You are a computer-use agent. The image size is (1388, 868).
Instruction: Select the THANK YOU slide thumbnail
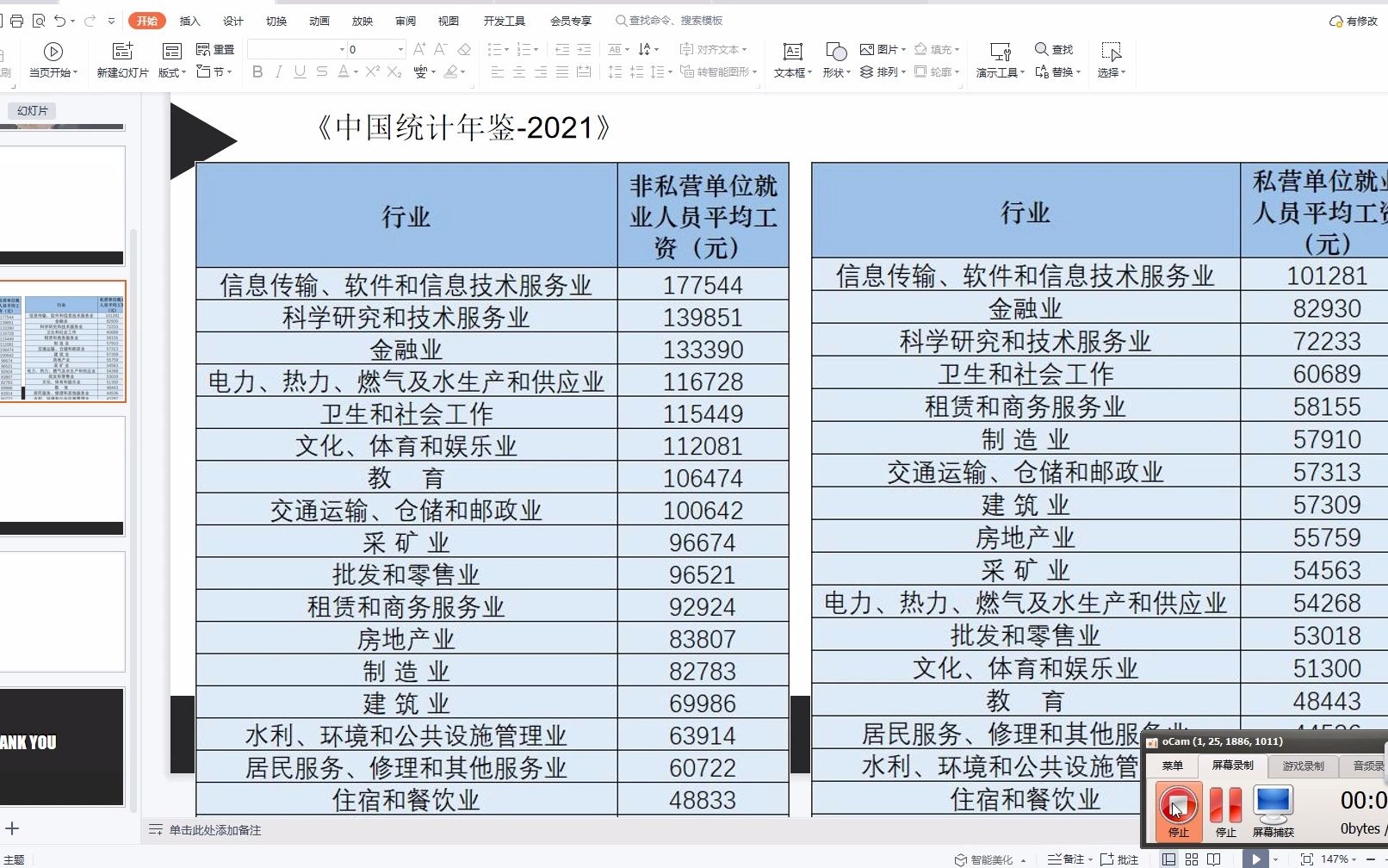click(63, 747)
